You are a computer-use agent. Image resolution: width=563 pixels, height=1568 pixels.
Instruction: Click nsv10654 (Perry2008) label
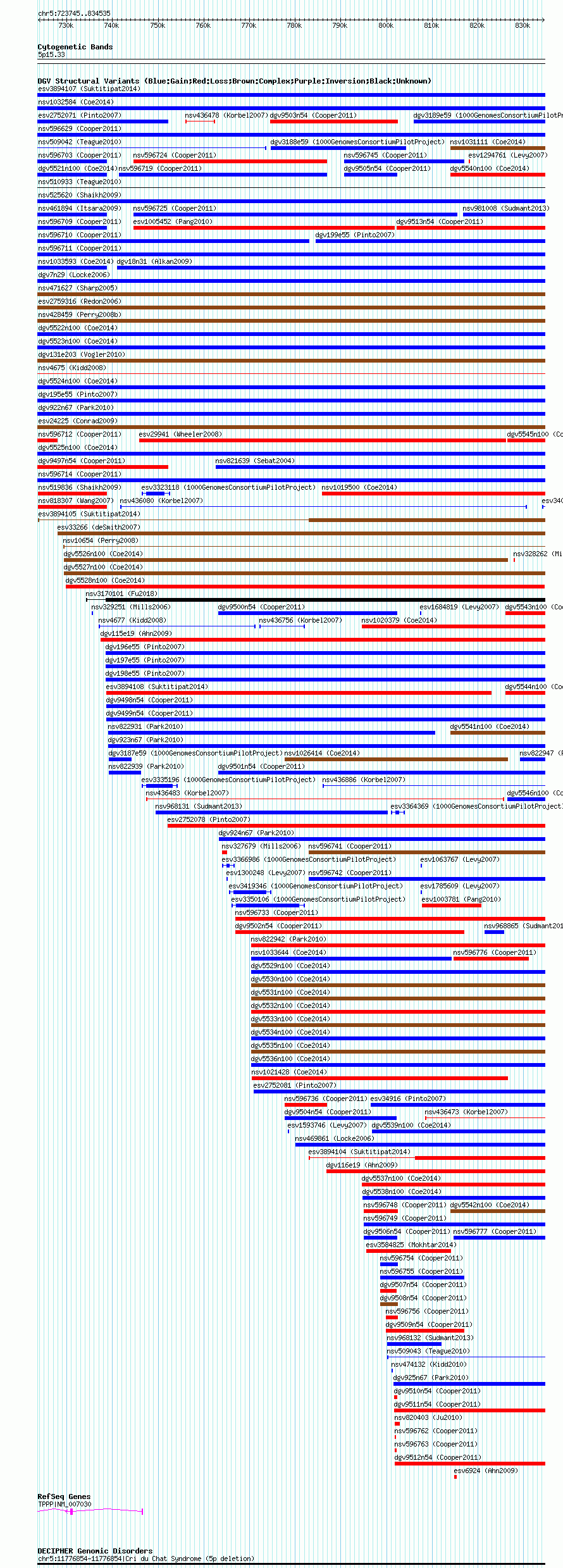tap(101, 540)
